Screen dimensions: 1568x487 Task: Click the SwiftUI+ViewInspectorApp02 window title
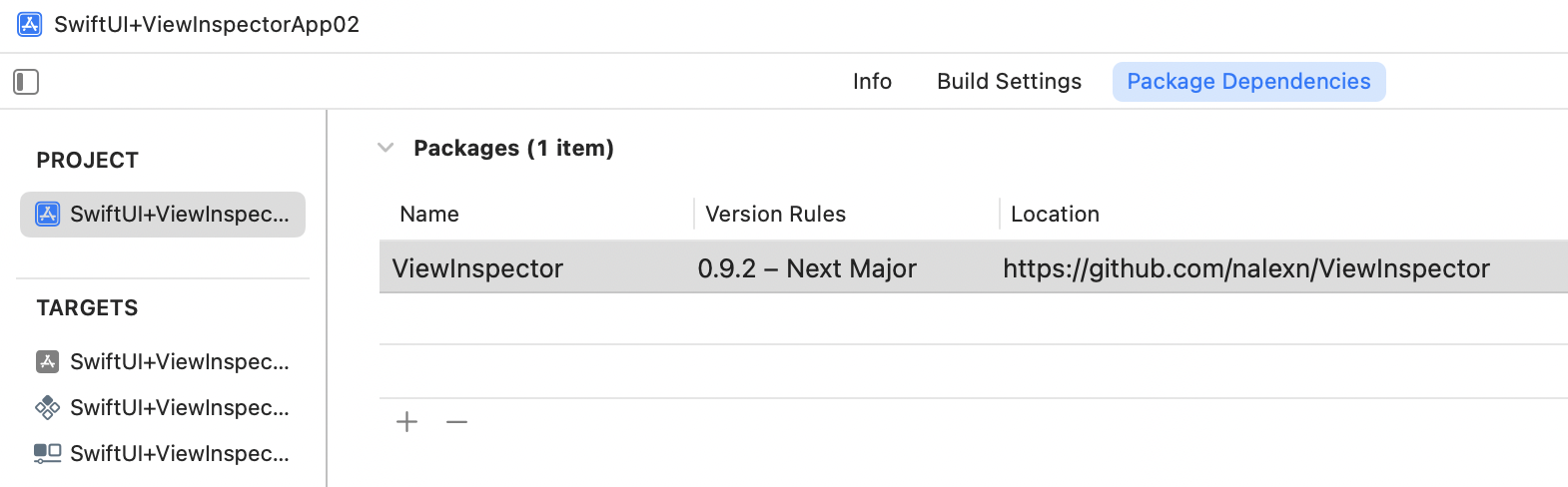click(207, 24)
